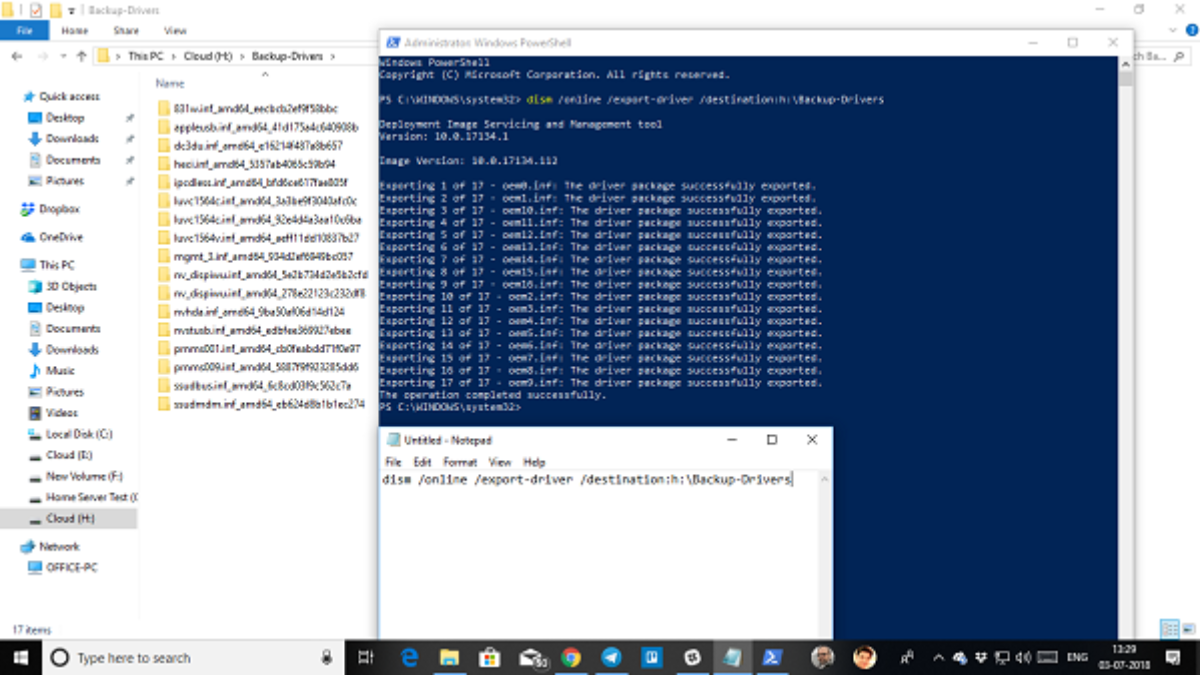Open Microsoft Edge from the taskbar
Viewport: 1200px width, 675px height.
[x=409, y=657]
